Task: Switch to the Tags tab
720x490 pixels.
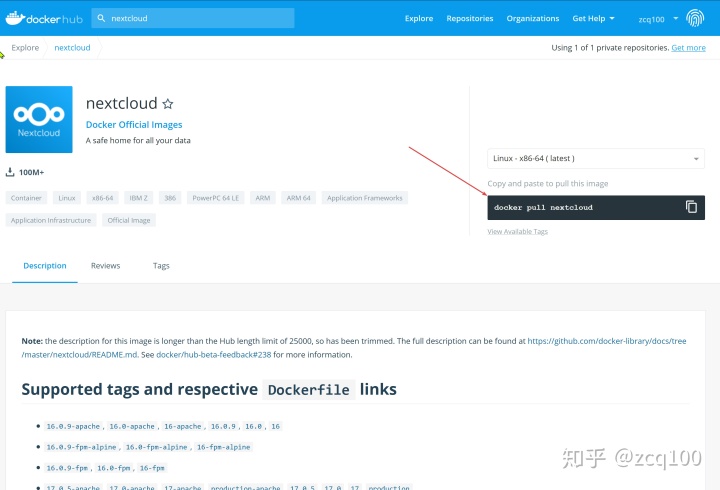Action: coord(161,266)
